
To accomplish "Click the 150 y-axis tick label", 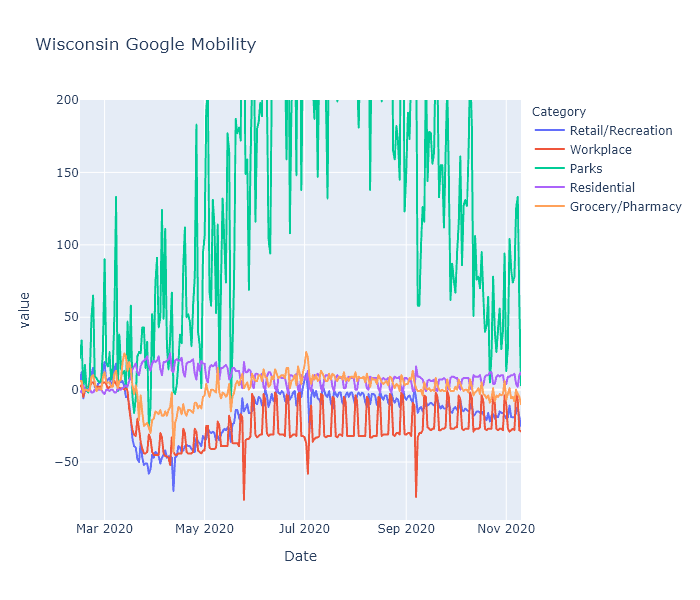I will coord(67,172).
